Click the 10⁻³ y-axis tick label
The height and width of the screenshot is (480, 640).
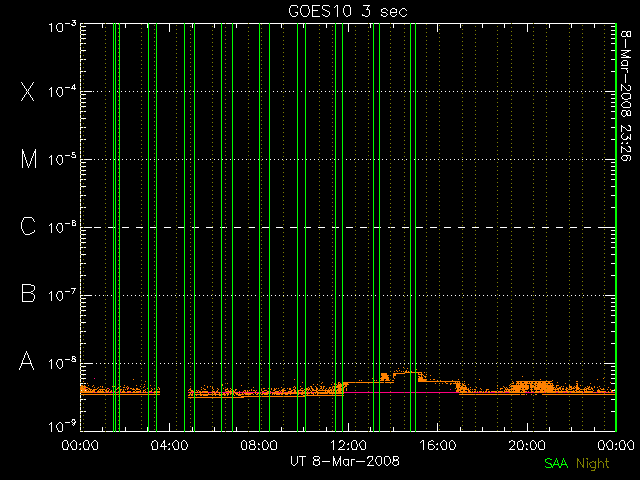[62, 27]
